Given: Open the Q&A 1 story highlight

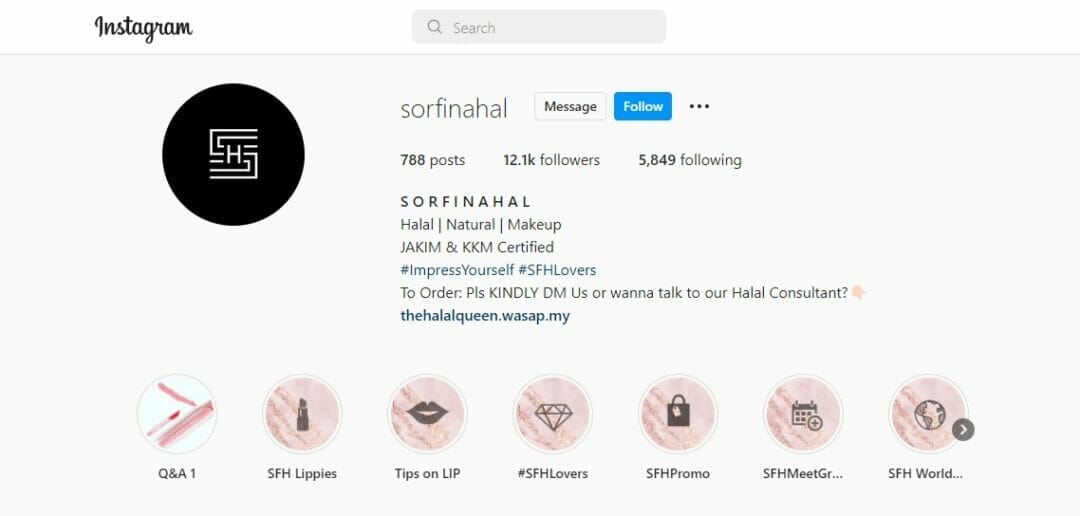Looking at the screenshot, I should tap(177, 414).
